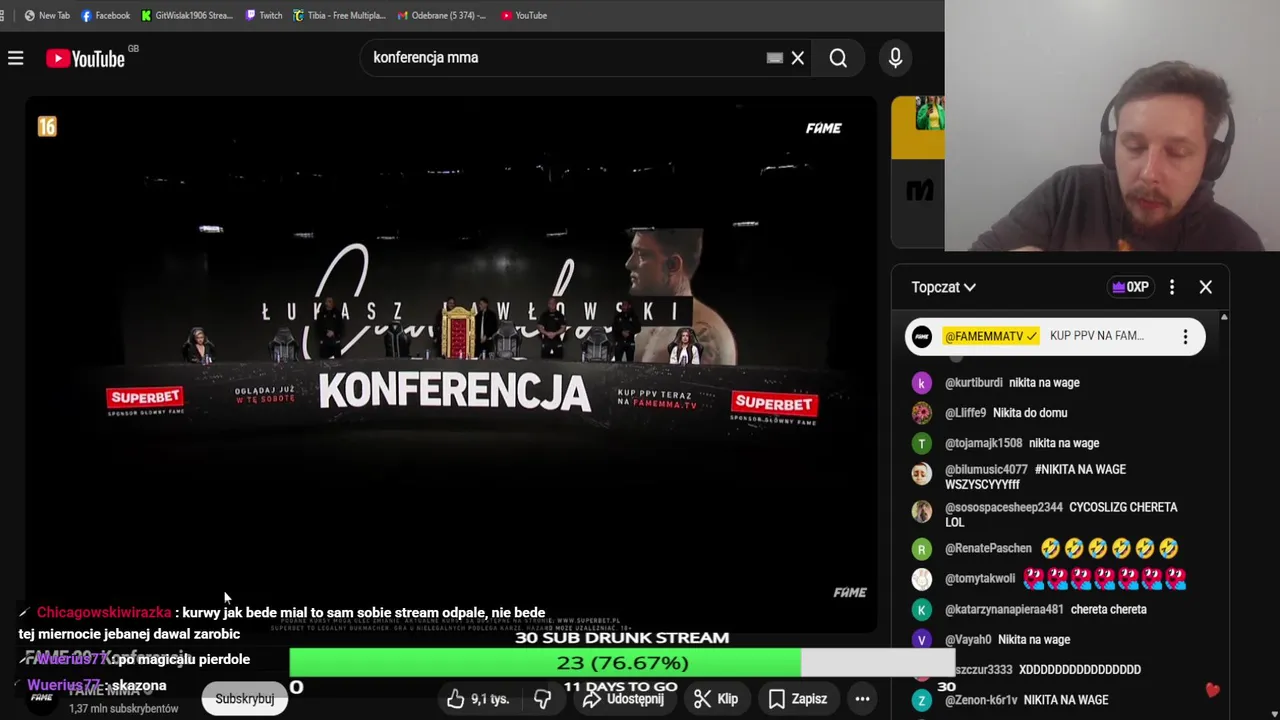The width and height of the screenshot is (1280, 720).
Task: Open the FAME MMA channel avatar
Action: click(x=42, y=698)
